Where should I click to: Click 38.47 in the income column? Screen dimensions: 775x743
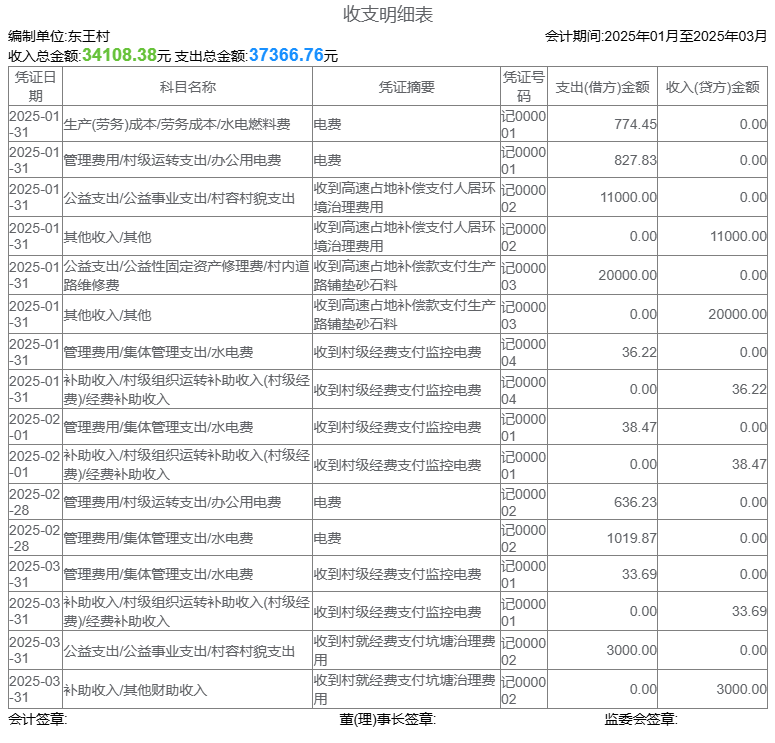(x=749, y=464)
